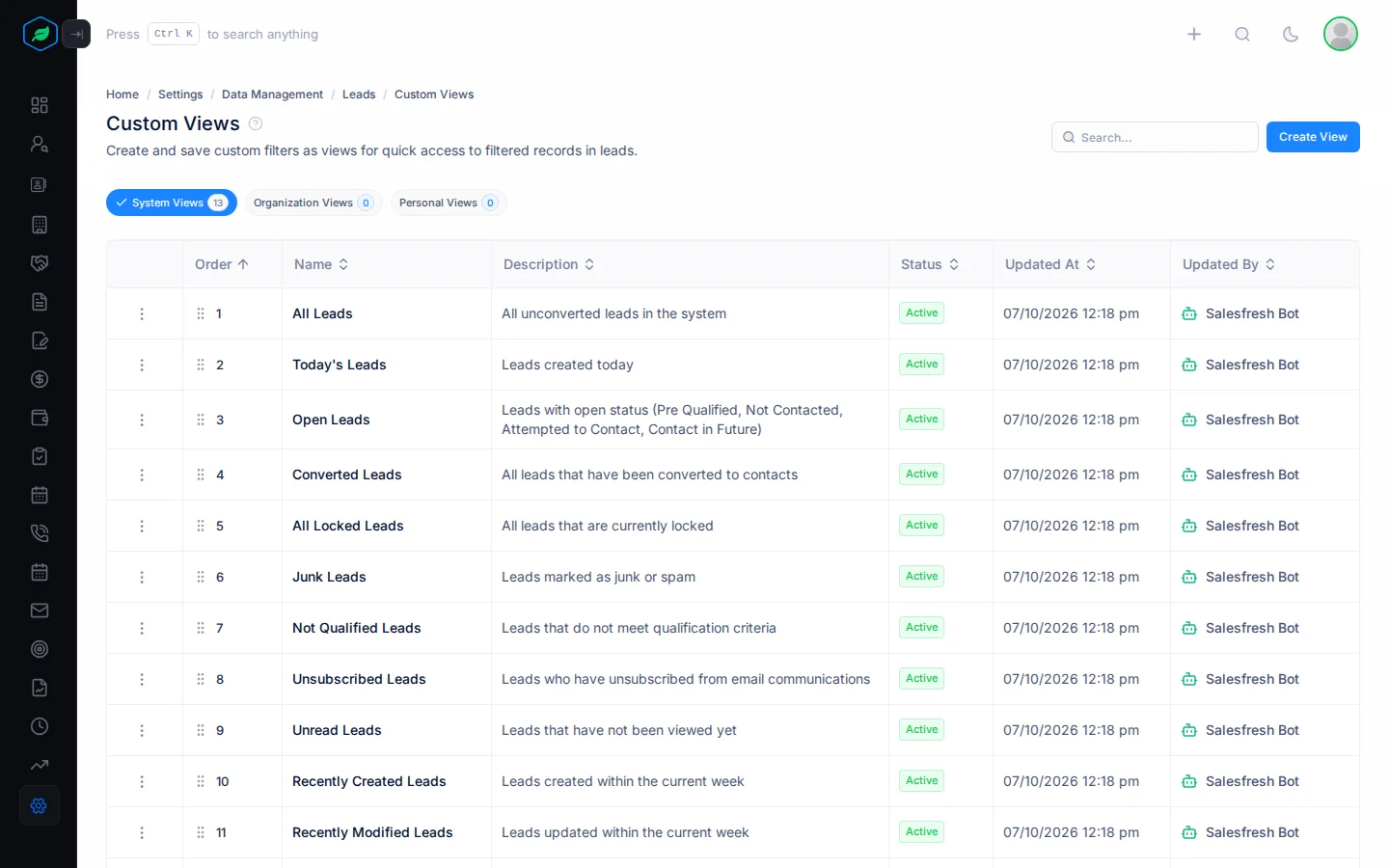Switch to the Personal Views tab
This screenshot has height=868, width=1389.
(449, 203)
